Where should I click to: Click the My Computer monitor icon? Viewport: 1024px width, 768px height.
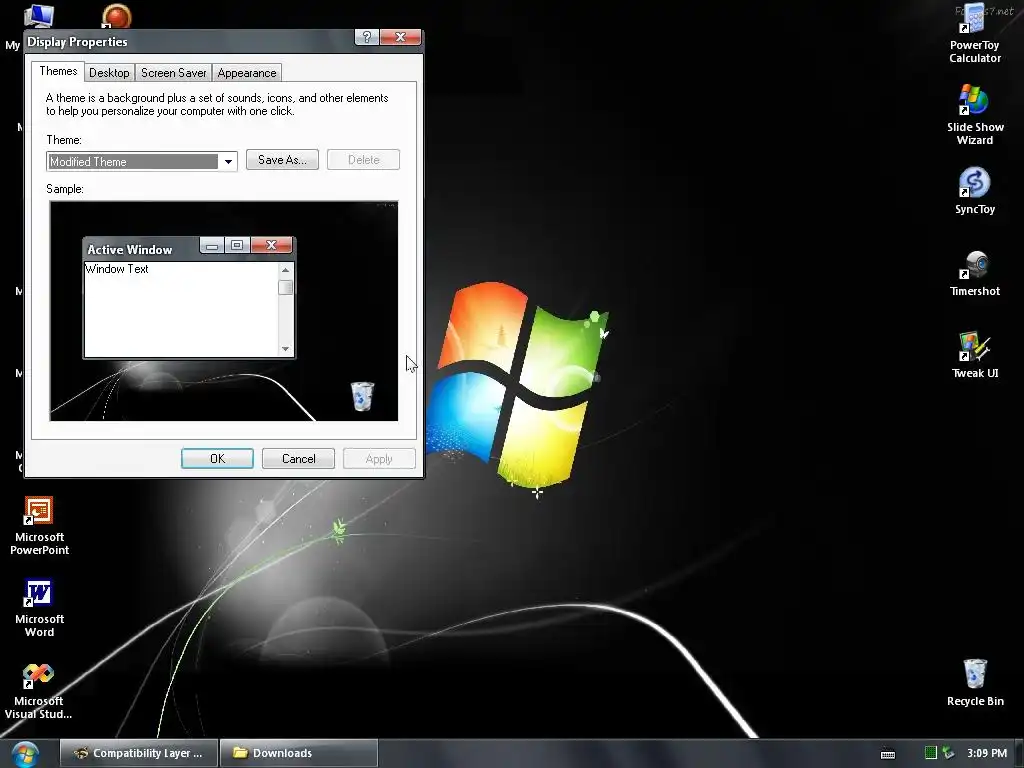click(38, 16)
